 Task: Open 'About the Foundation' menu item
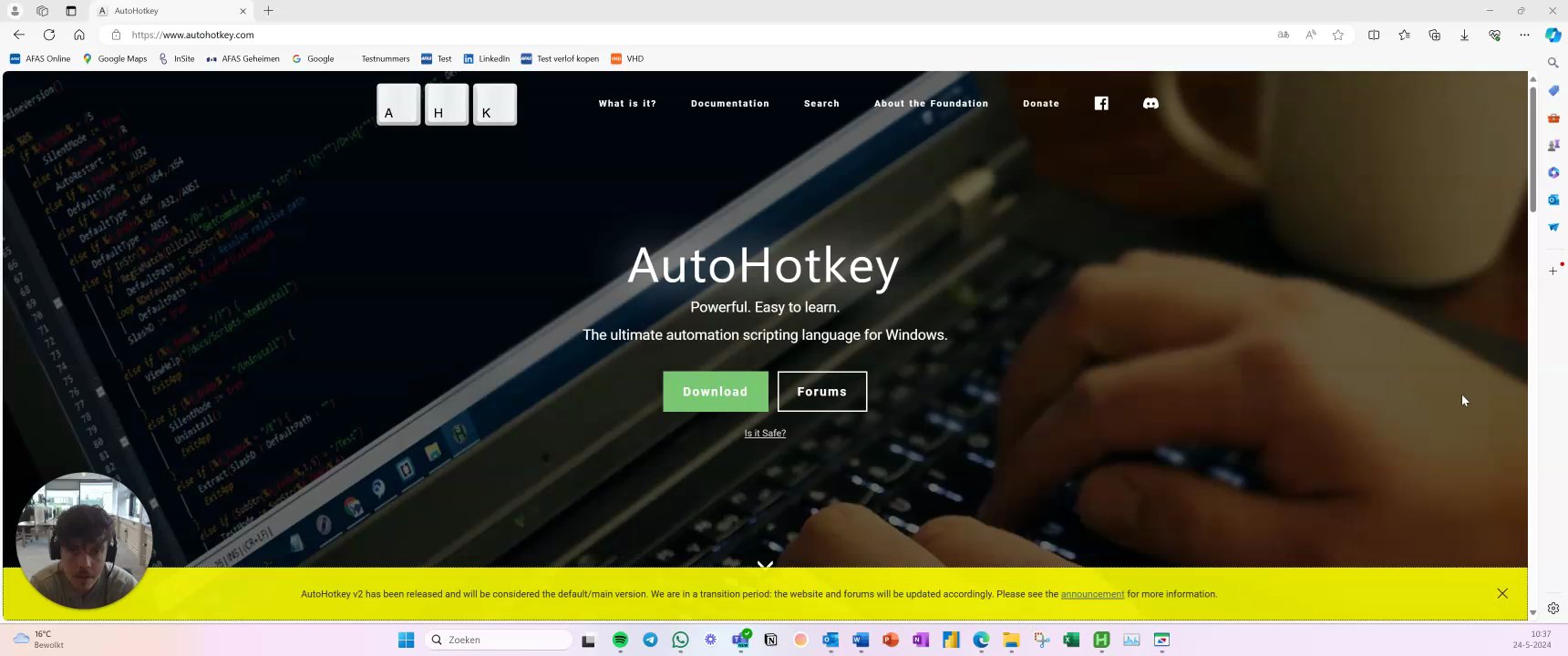931,104
